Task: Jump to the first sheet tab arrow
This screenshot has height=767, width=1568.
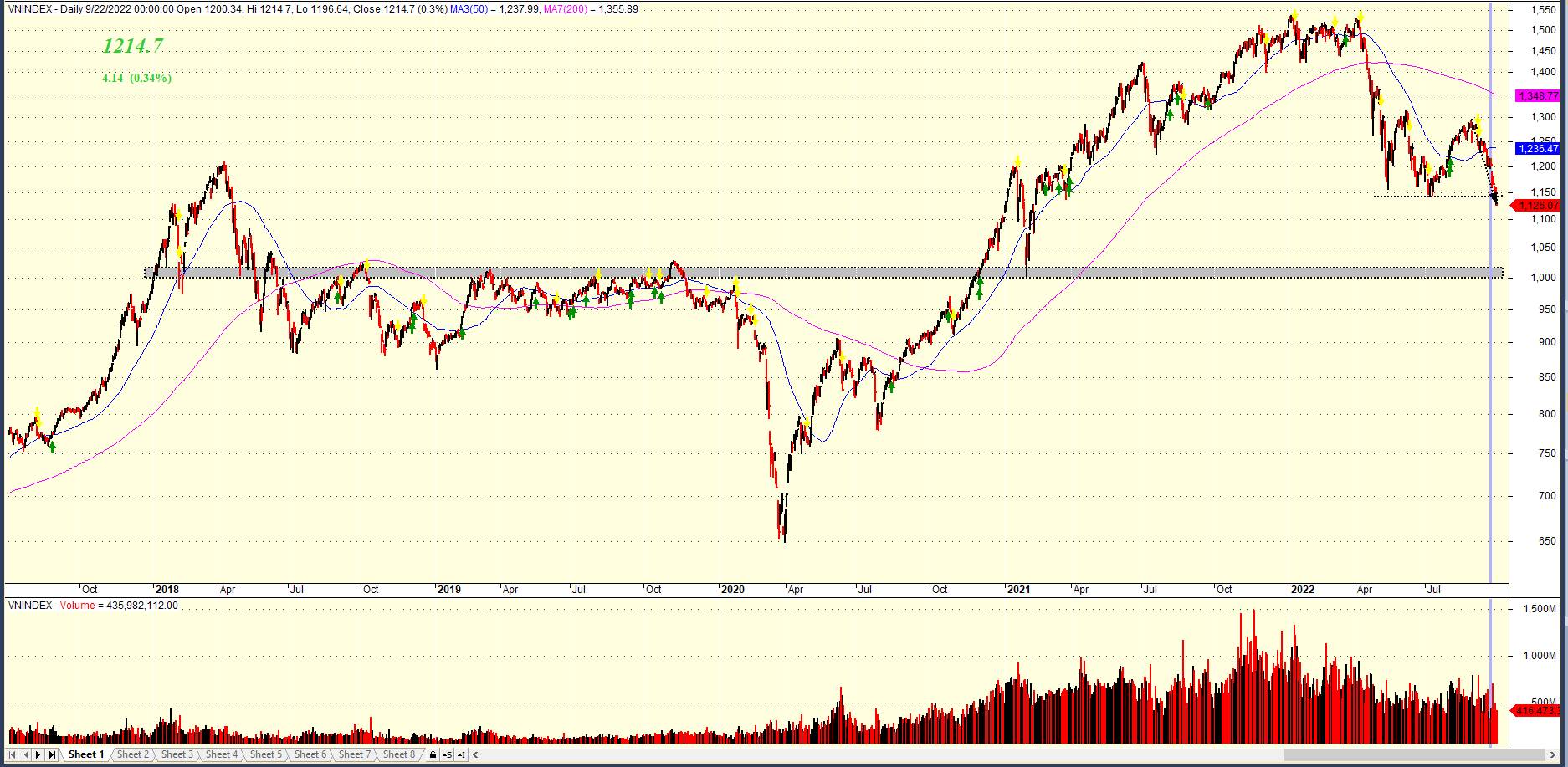Action: 12,754
